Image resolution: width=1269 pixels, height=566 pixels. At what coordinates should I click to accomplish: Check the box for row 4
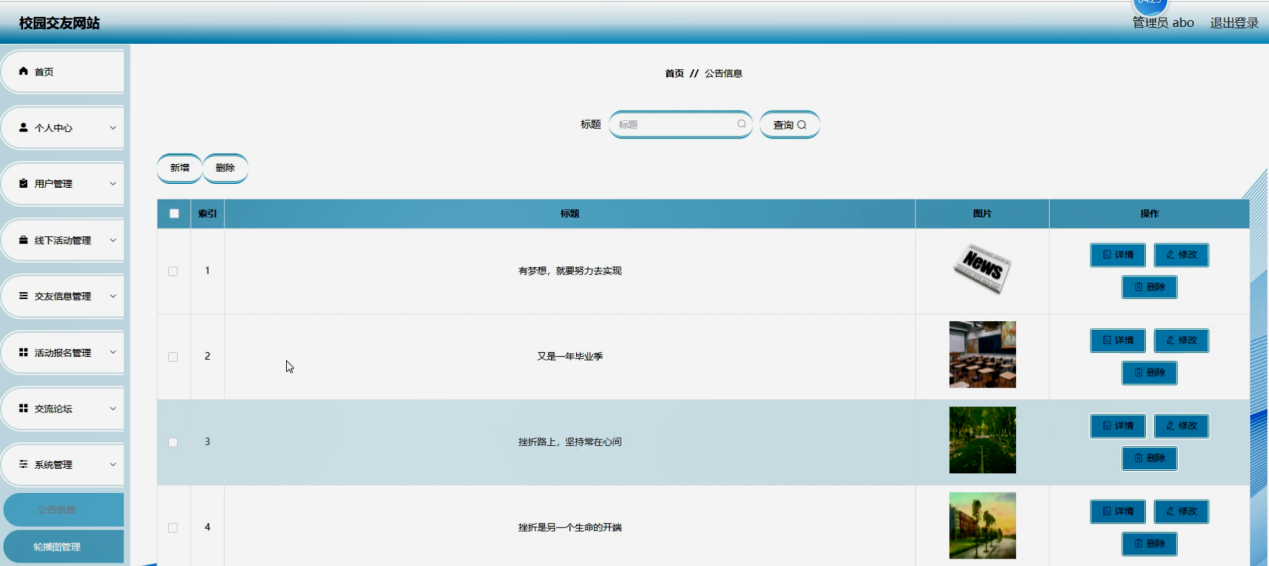pyautogui.click(x=173, y=527)
